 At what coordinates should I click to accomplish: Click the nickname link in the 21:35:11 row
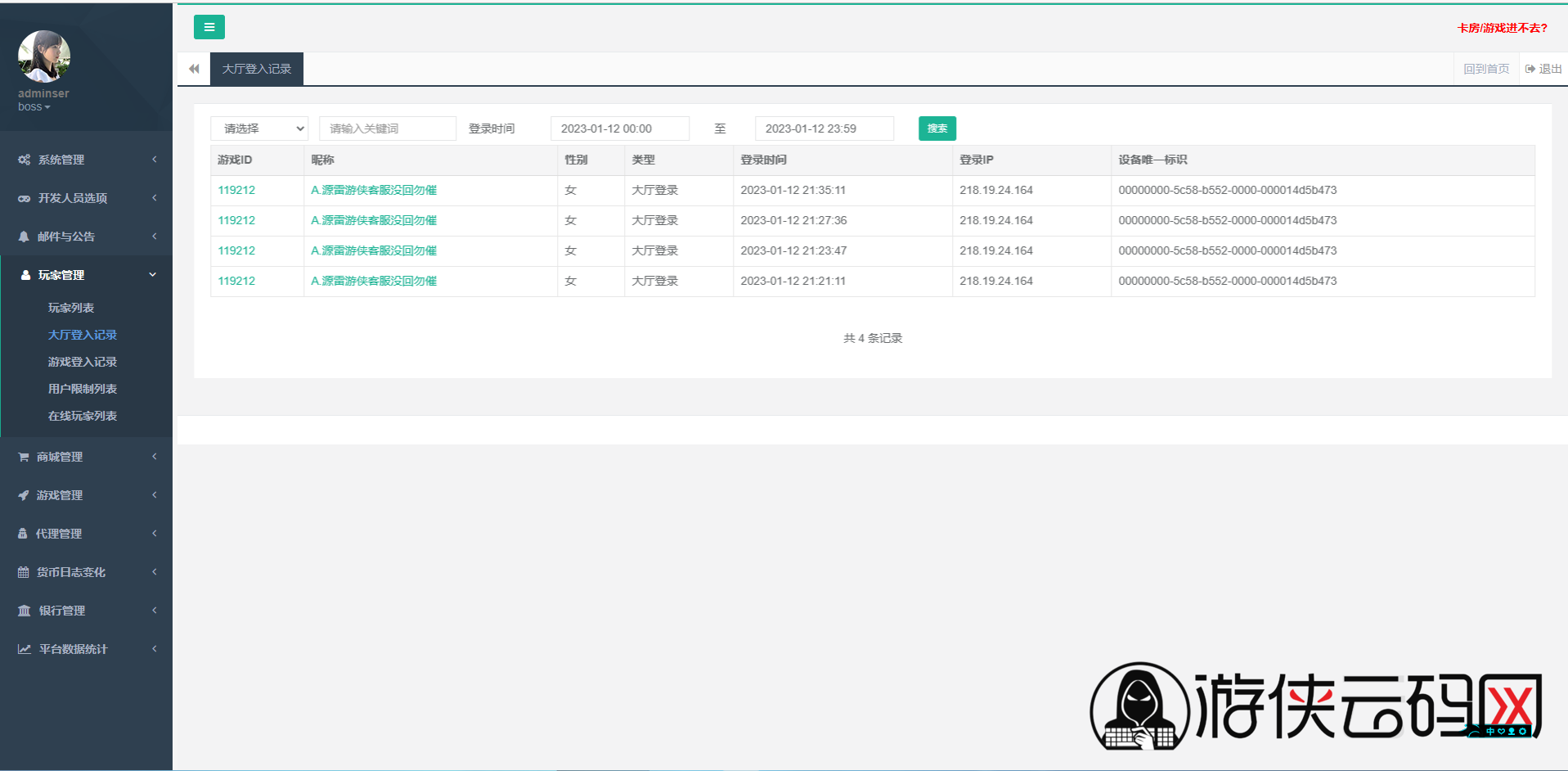(374, 190)
